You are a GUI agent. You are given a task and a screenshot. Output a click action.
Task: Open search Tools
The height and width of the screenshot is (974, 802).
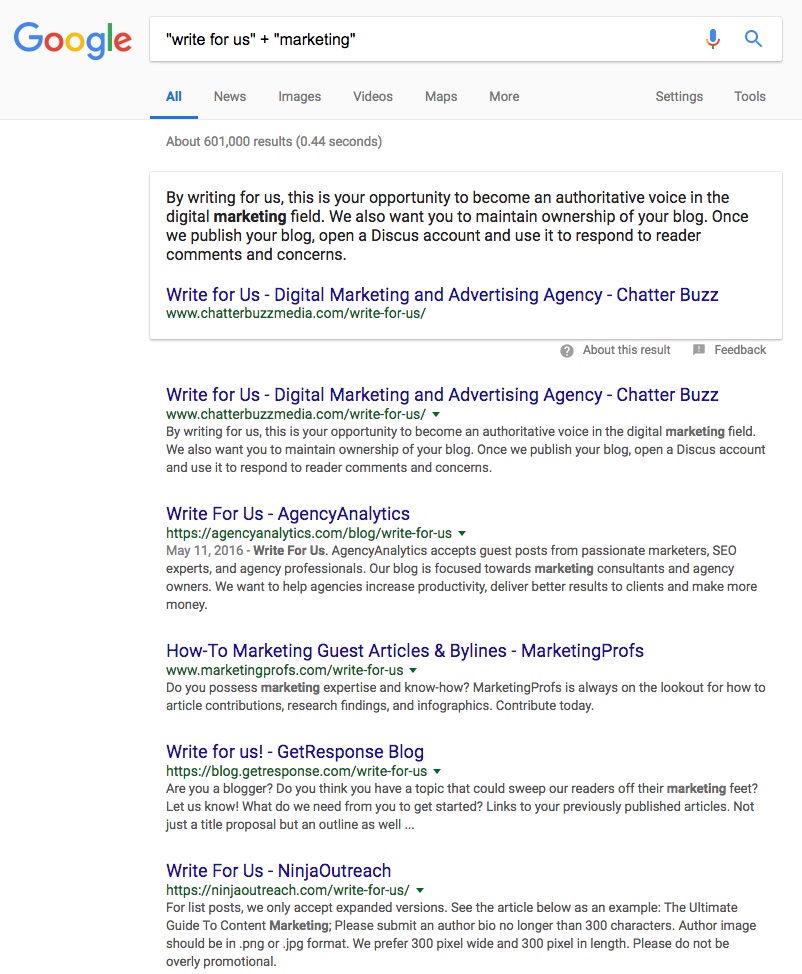[x=750, y=96]
